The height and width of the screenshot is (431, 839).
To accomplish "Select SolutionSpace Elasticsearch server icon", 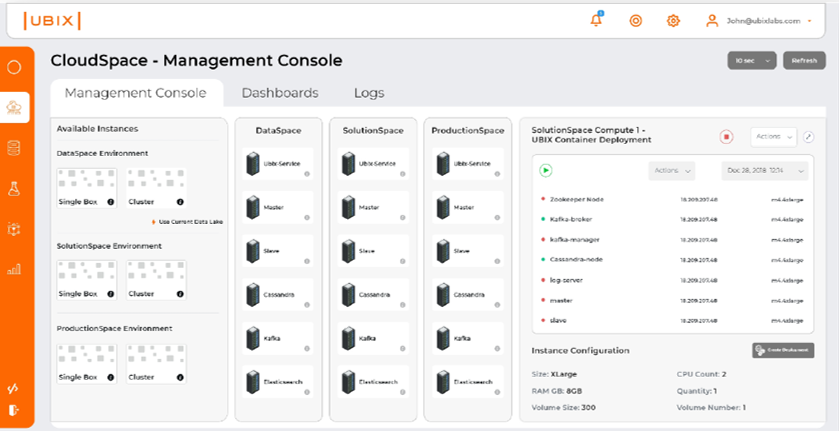I will [348, 382].
